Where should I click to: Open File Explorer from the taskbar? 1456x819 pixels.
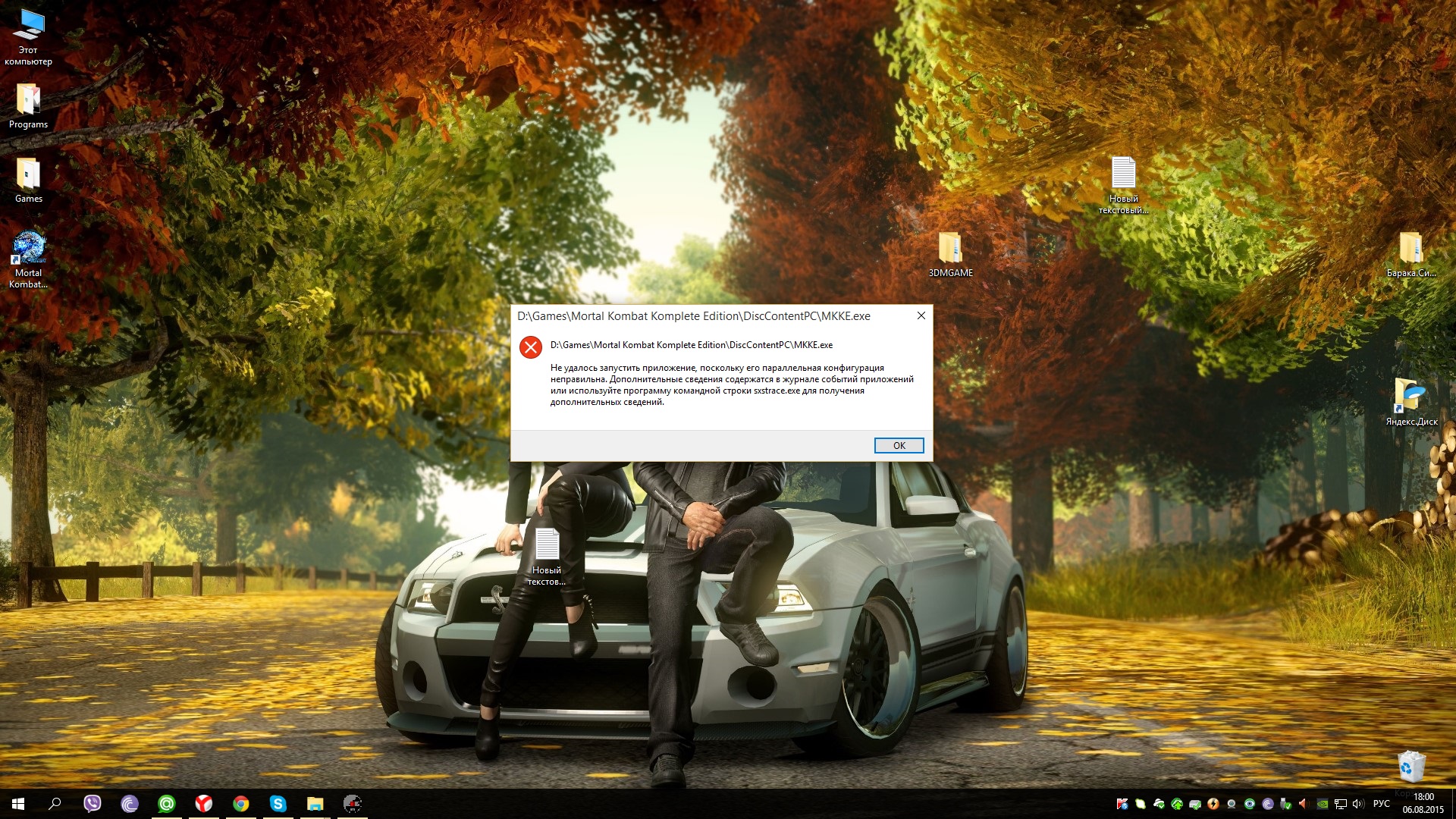(x=315, y=804)
